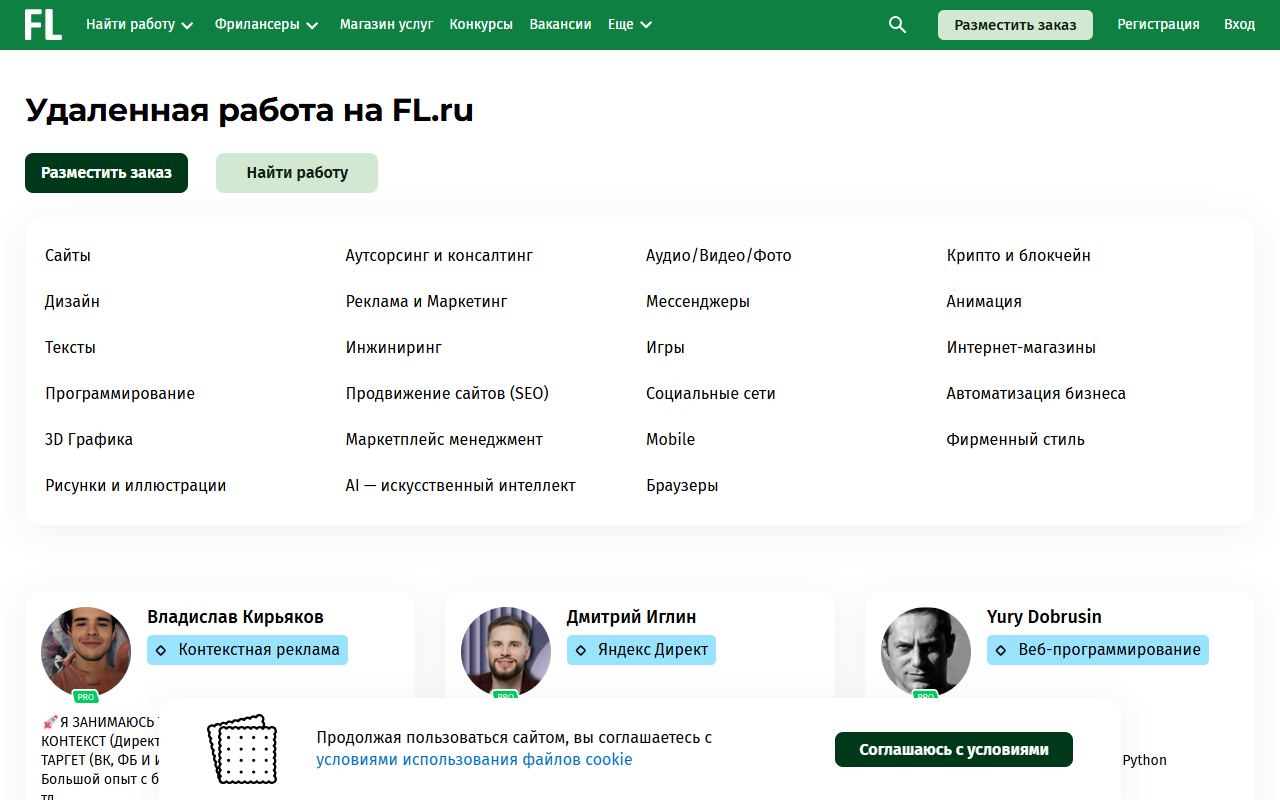Open the Программирование category
Screen dimensions: 1280x800
point(120,394)
